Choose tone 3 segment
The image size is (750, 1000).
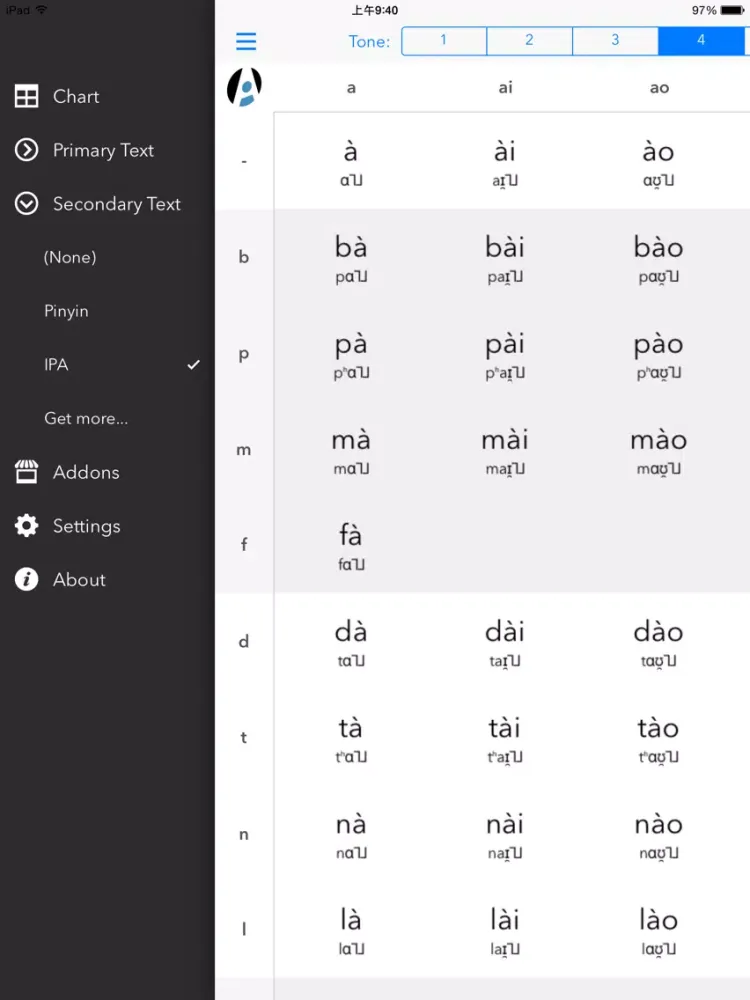coord(615,41)
